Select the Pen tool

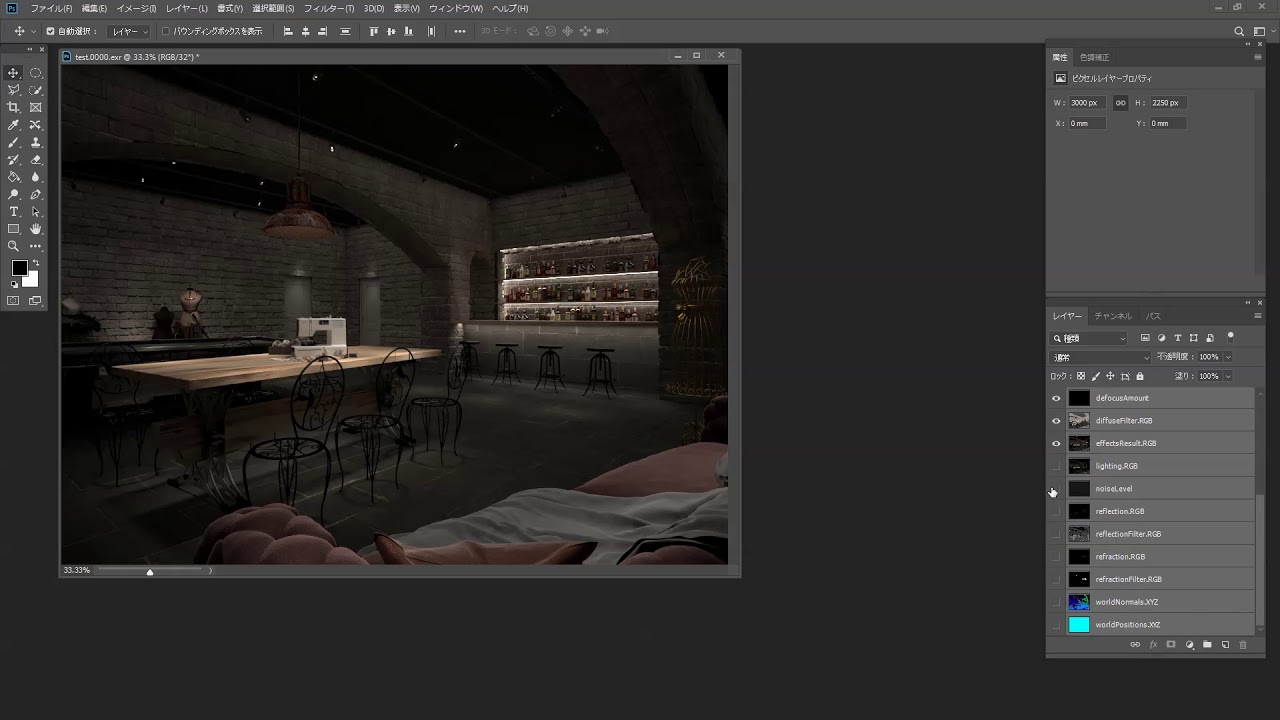pyautogui.click(x=36, y=194)
